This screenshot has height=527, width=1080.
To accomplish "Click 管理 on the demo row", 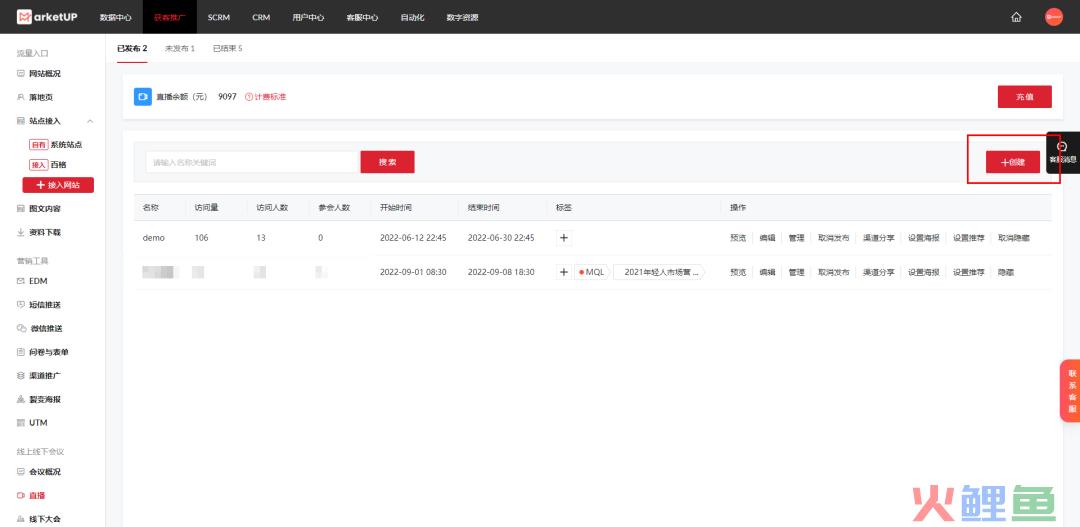I will 796,238.
